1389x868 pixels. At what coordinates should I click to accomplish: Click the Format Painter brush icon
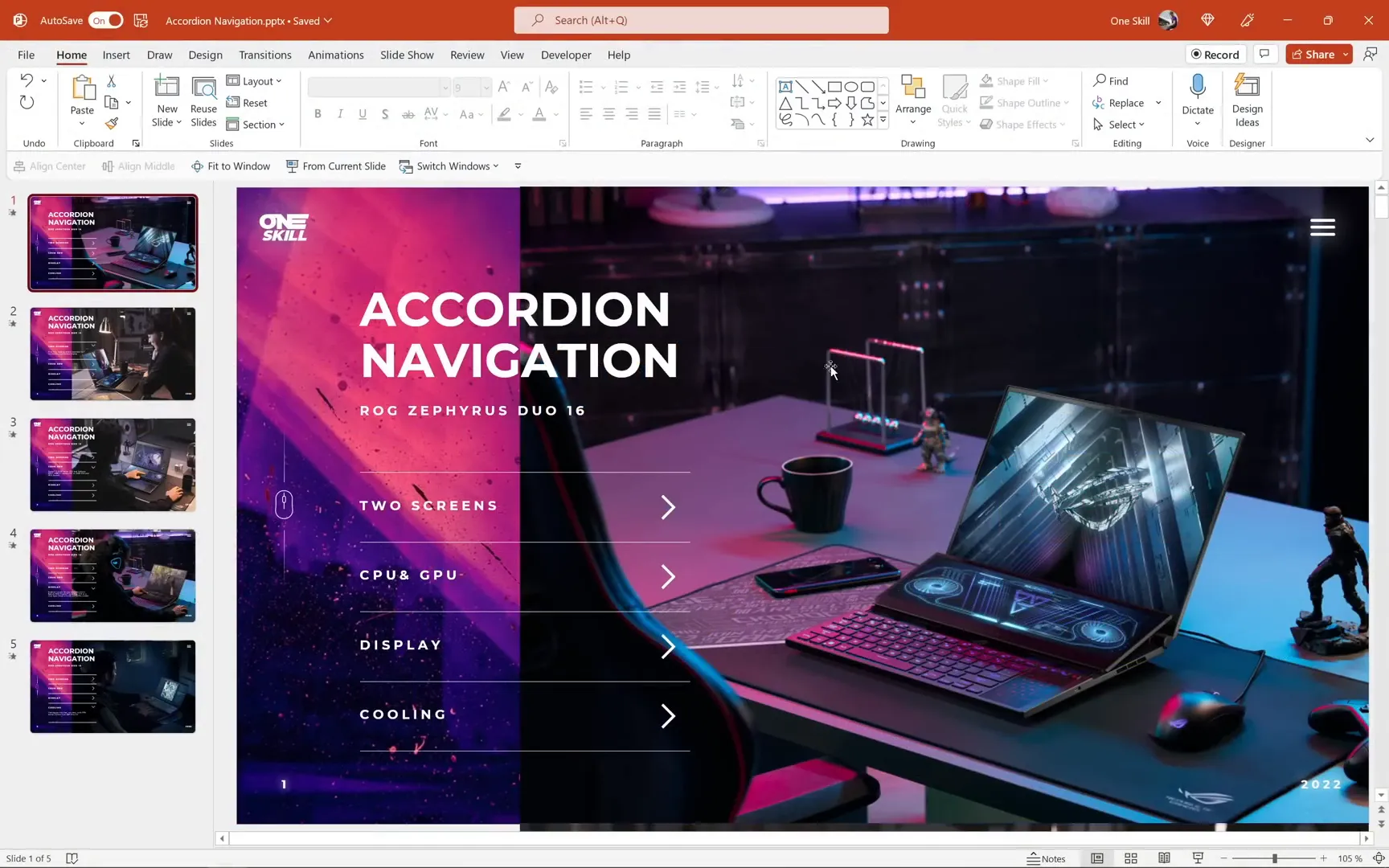pos(112,124)
